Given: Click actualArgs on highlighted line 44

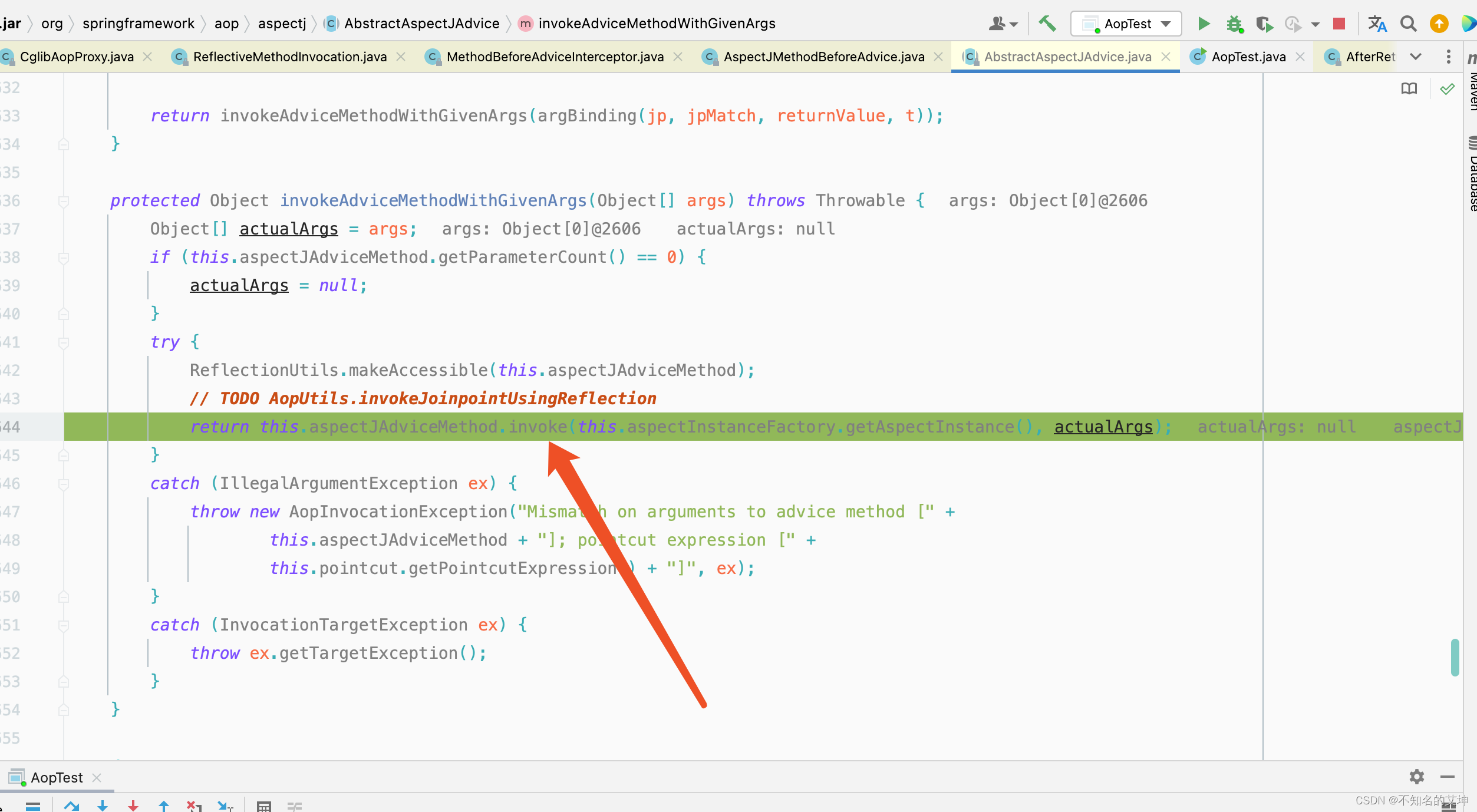Looking at the screenshot, I should pyautogui.click(x=1103, y=427).
